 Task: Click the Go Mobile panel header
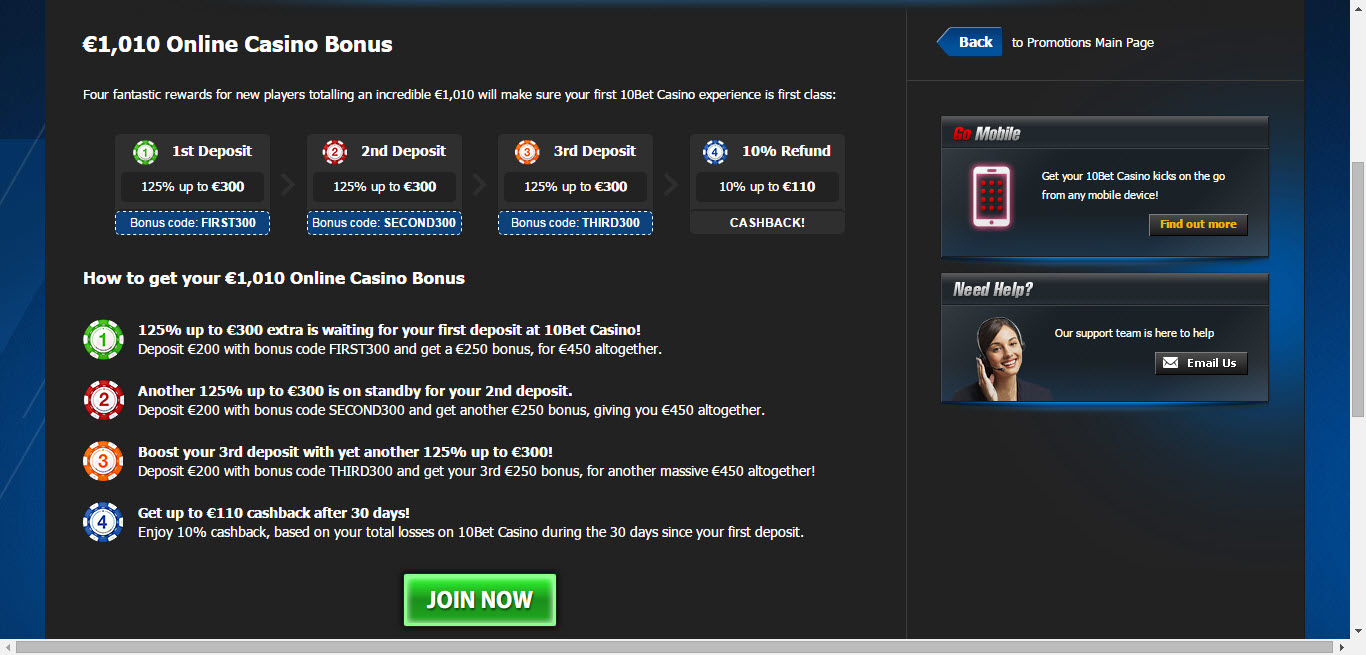[1104, 133]
